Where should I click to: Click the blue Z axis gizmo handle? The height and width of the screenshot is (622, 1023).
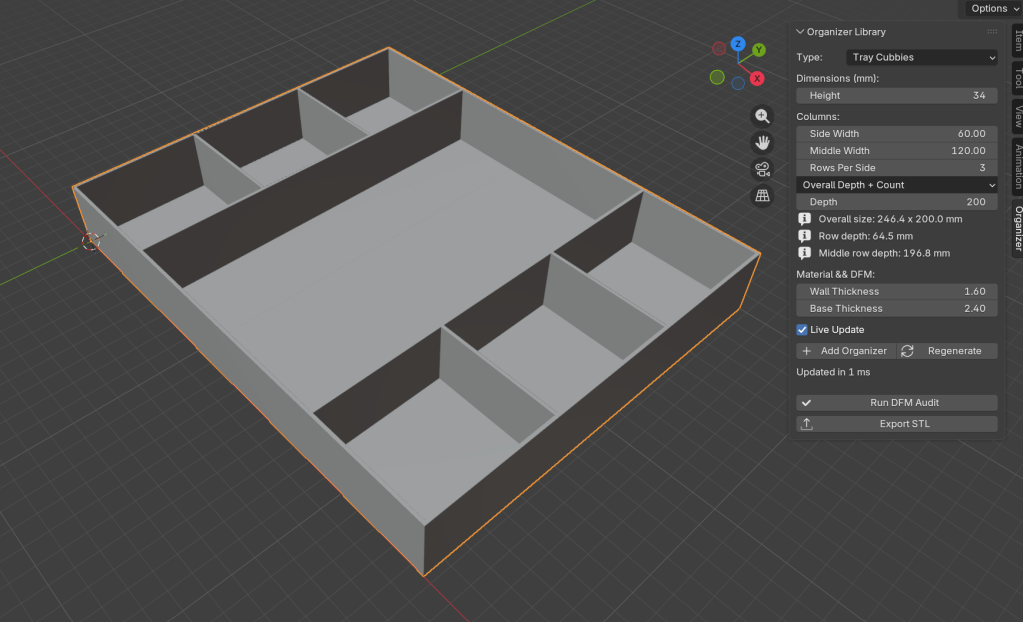[x=738, y=44]
